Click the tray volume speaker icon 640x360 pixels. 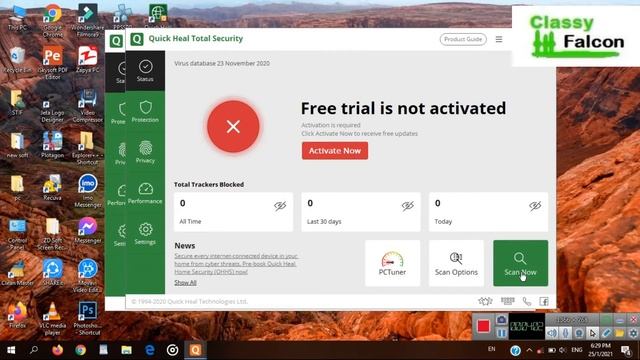coord(563,350)
